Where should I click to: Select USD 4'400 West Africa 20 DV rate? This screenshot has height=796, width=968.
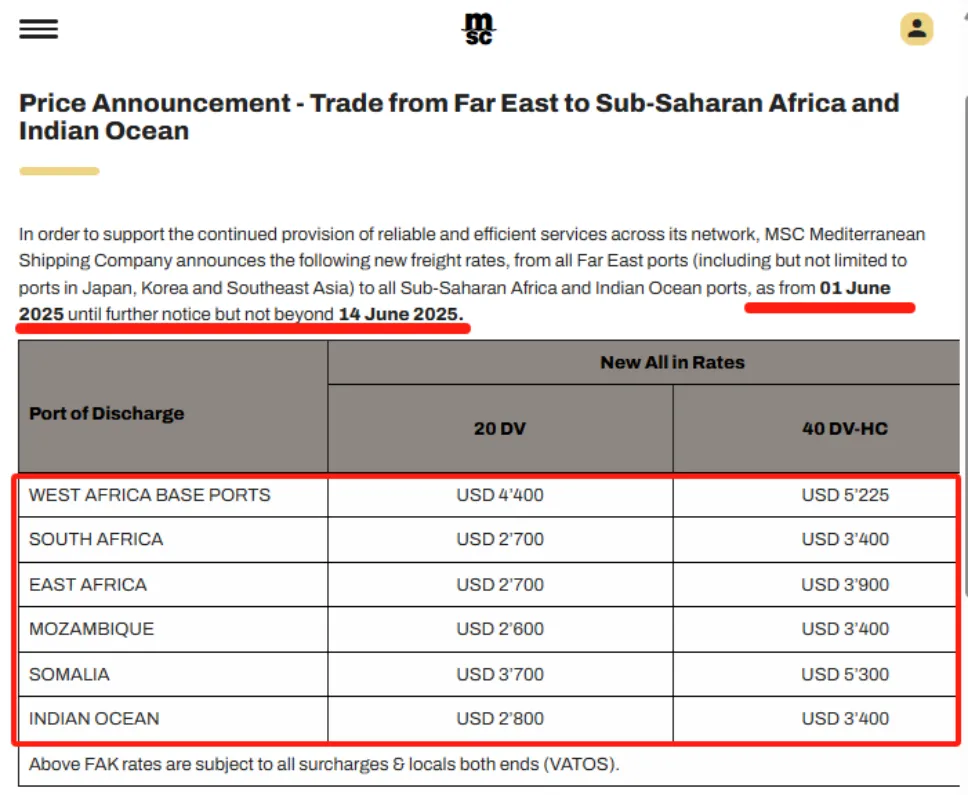coord(500,495)
